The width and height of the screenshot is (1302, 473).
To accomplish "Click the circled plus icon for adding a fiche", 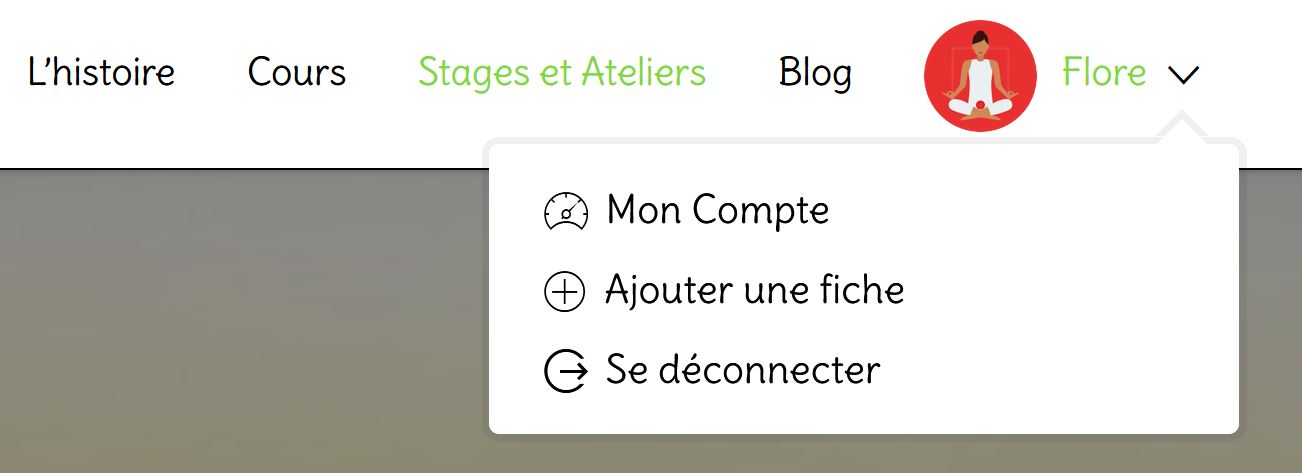I will pyautogui.click(x=564, y=292).
